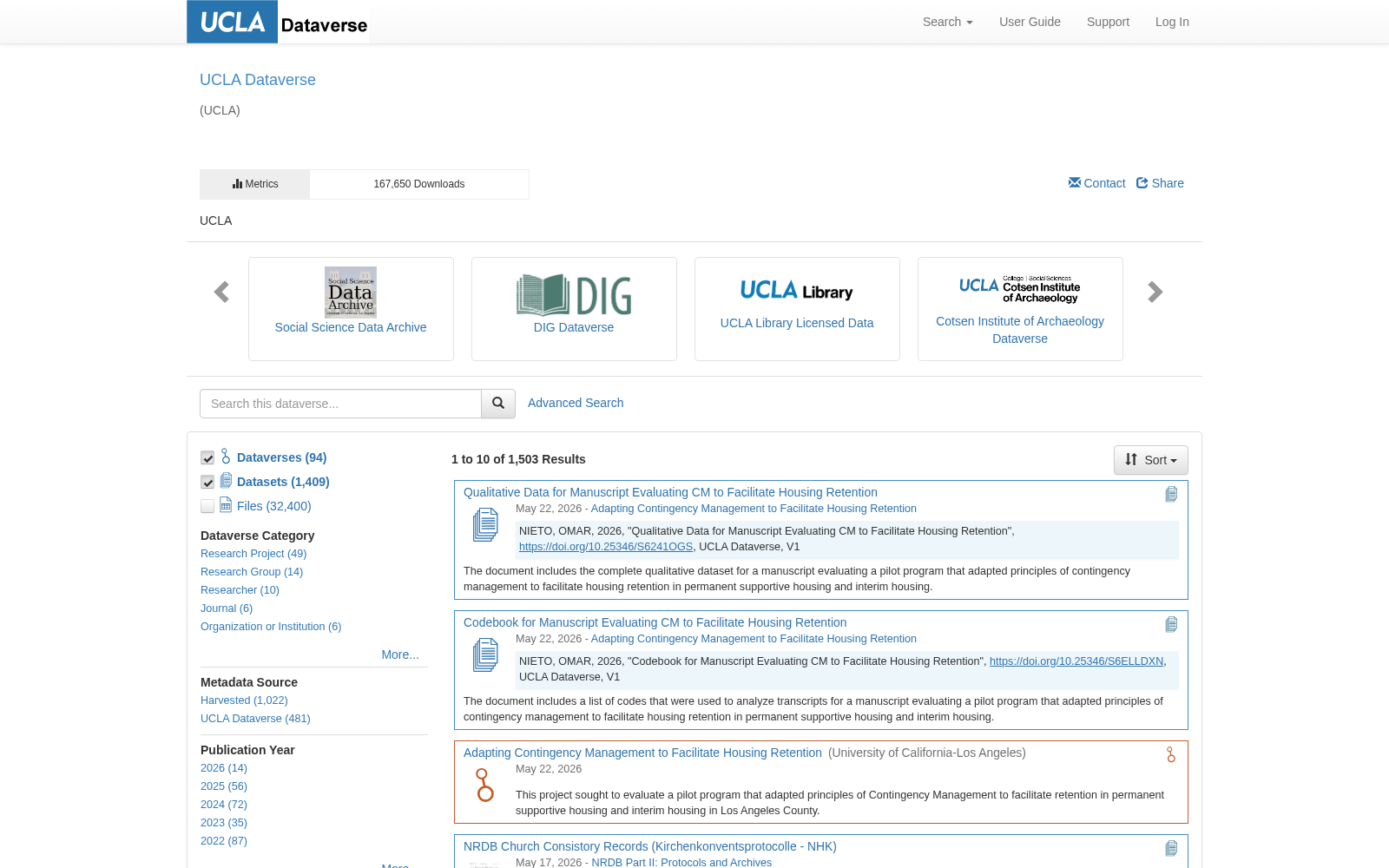Open Support in the navbar
The height and width of the screenshot is (868, 1389).
click(x=1108, y=22)
